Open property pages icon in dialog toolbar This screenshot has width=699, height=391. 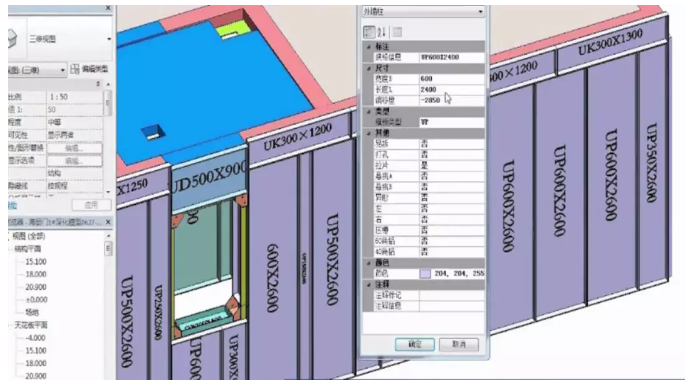point(397,32)
